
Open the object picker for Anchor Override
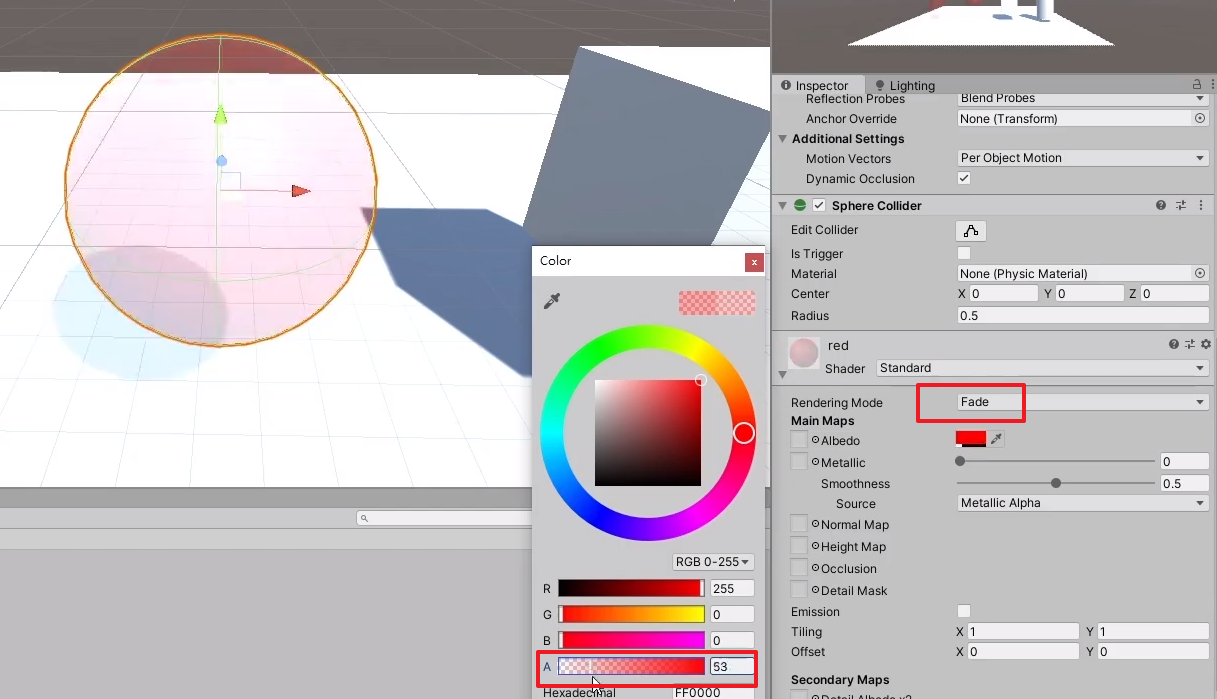coord(1200,118)
